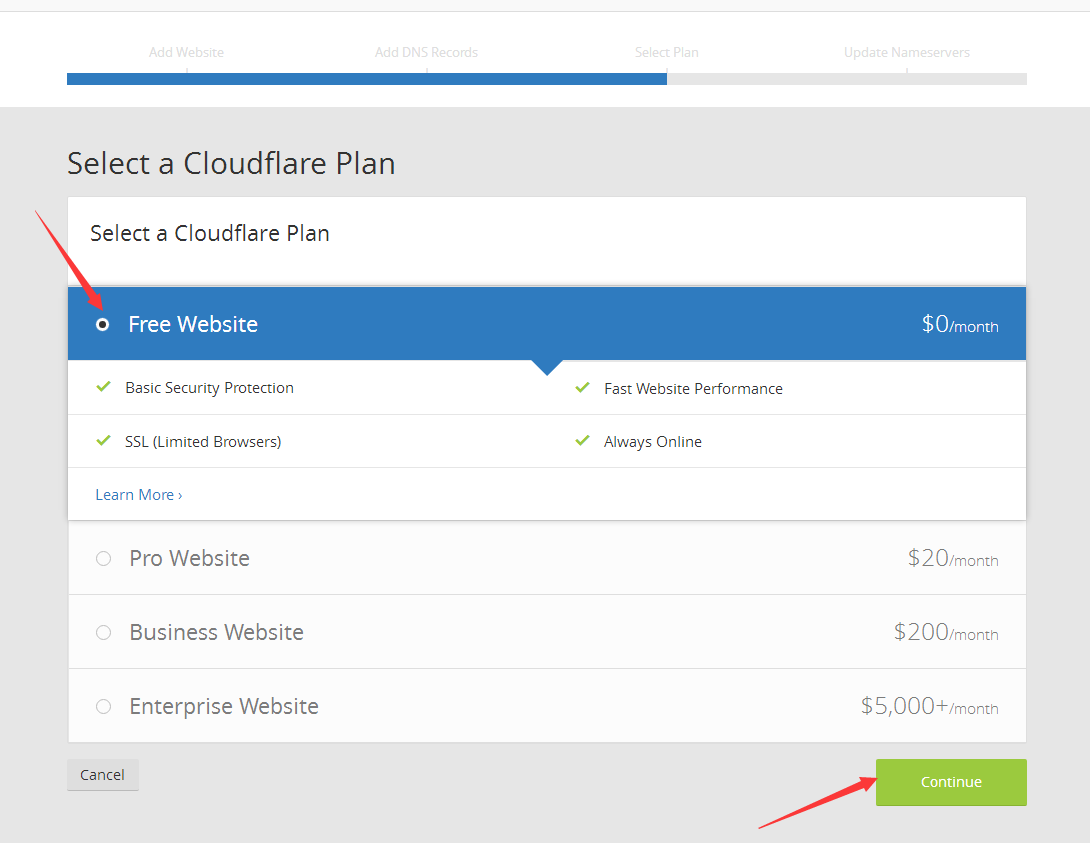Click the Business Website plan title

[217, 632]
